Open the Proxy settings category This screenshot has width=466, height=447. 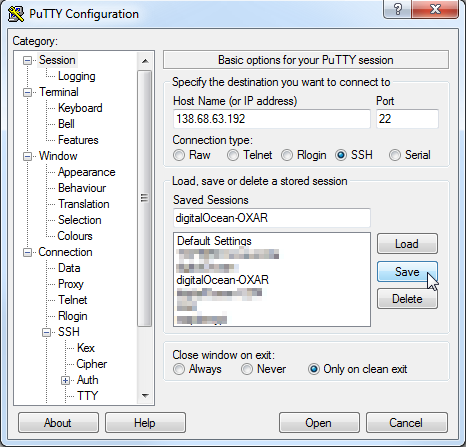pos(70,284)
